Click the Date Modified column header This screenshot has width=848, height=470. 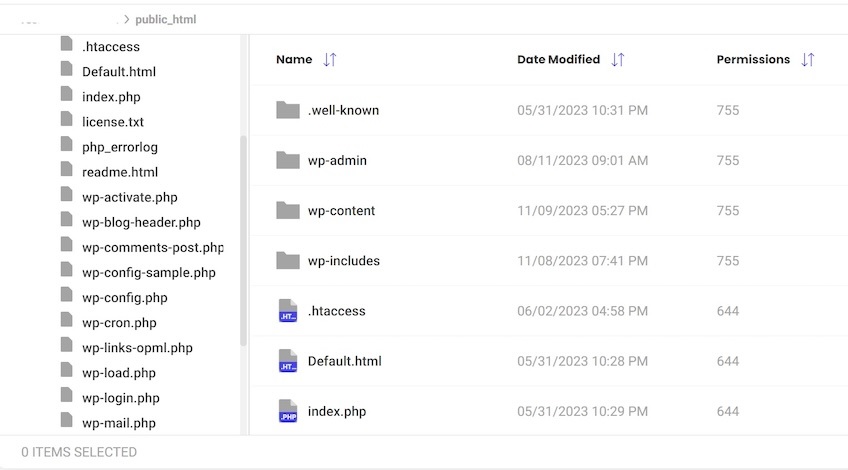click(559, 59)
